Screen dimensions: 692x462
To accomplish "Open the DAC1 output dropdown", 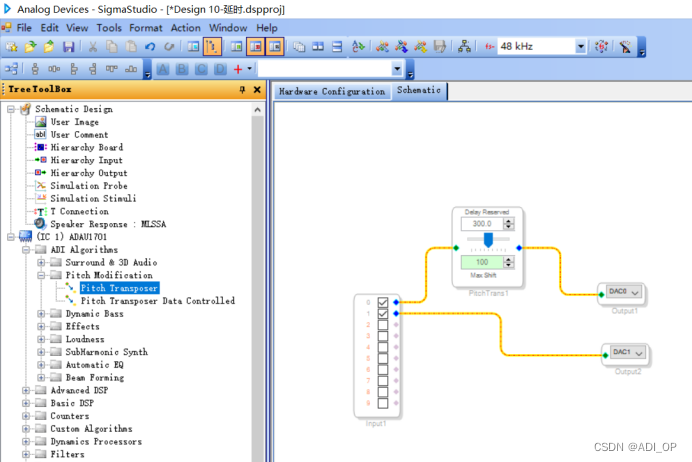I will tap(639, 353).
